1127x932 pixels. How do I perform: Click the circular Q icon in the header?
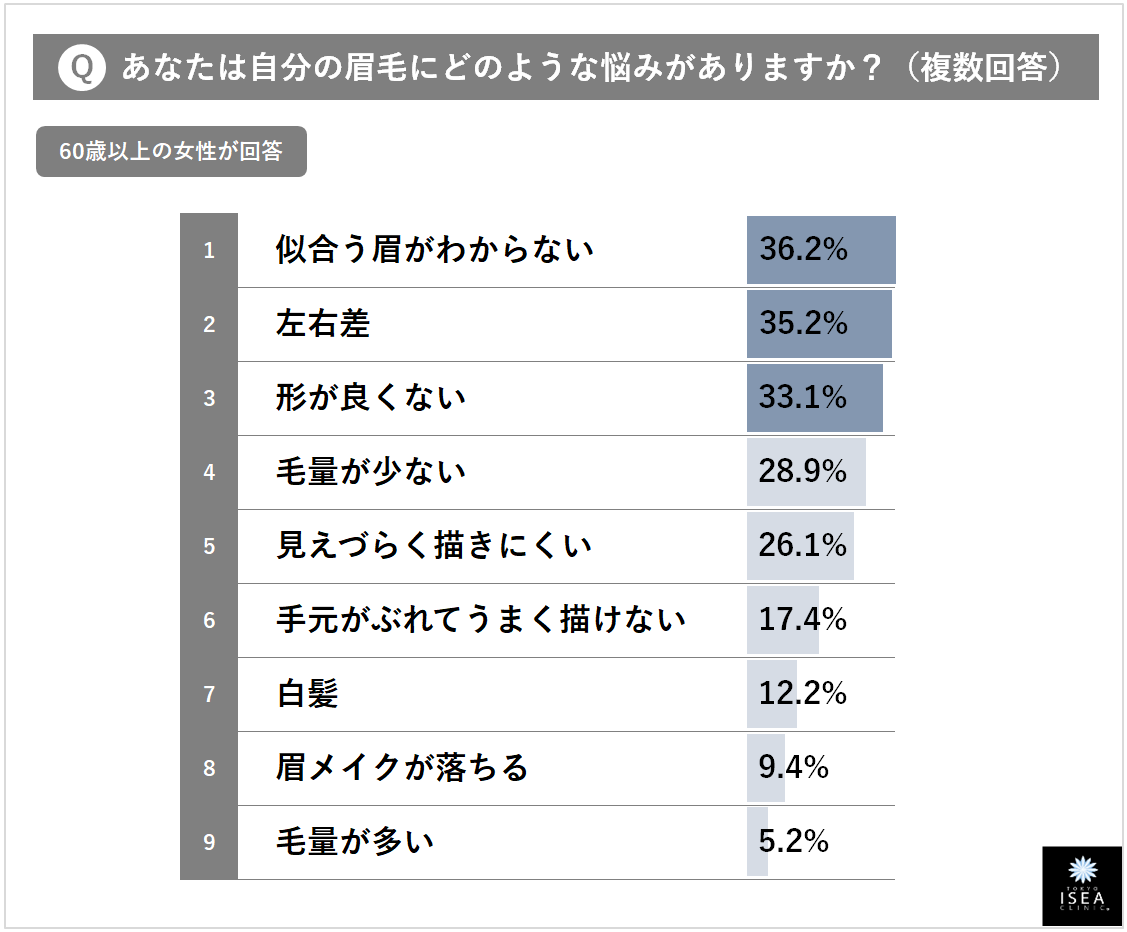81,67
